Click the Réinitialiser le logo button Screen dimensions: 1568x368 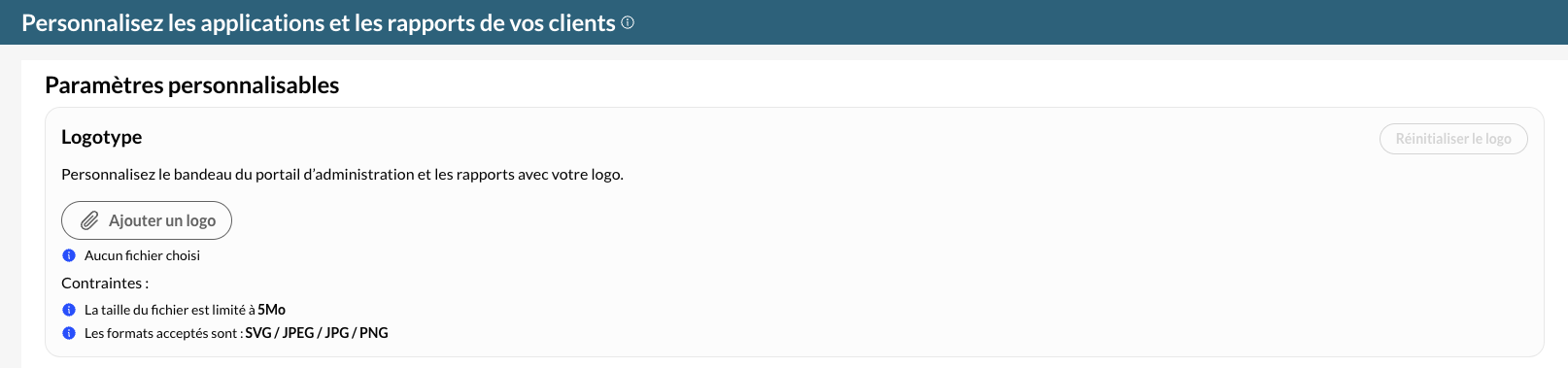coord(1453,139)
